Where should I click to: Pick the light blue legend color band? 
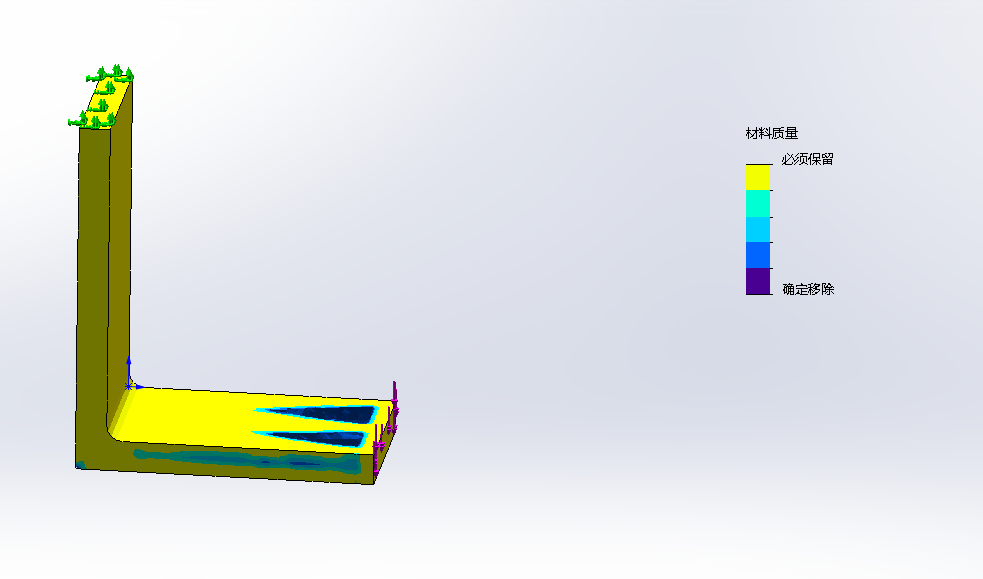(x=758, y=229)
